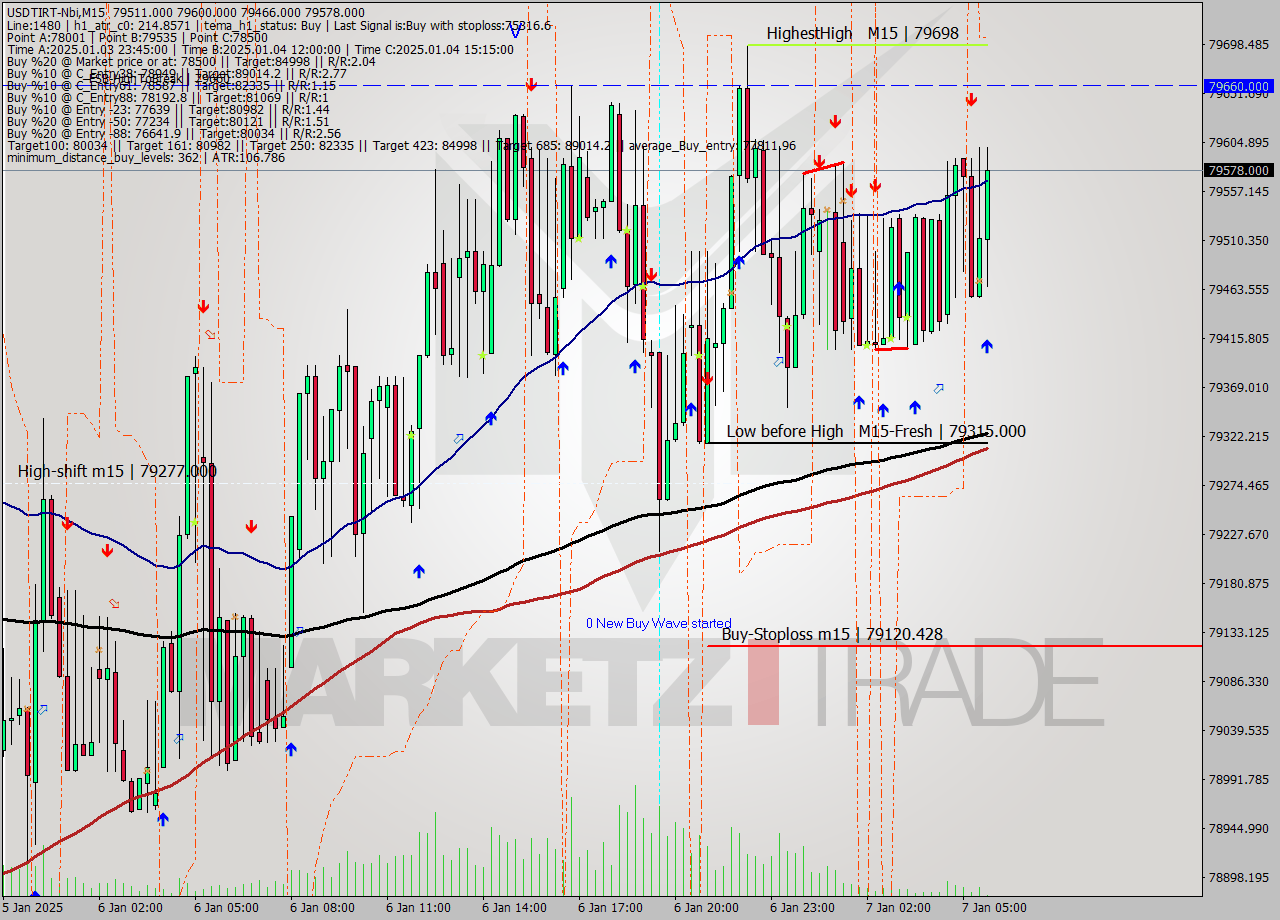This screenshot has height=920, width=1280.
Task: Click the 5 Jan 2025 date label
Action: pos(32,908)
